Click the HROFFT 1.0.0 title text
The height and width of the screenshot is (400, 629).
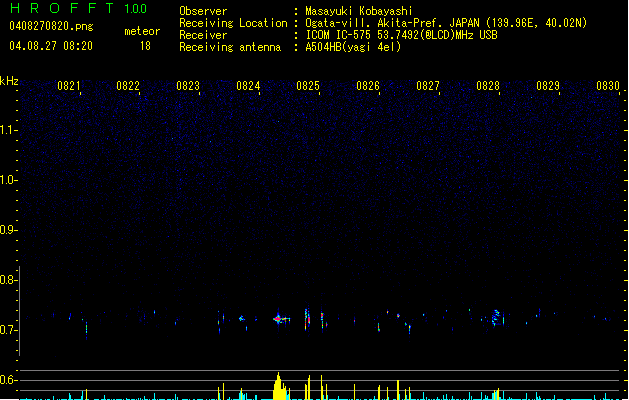[79, 8]
